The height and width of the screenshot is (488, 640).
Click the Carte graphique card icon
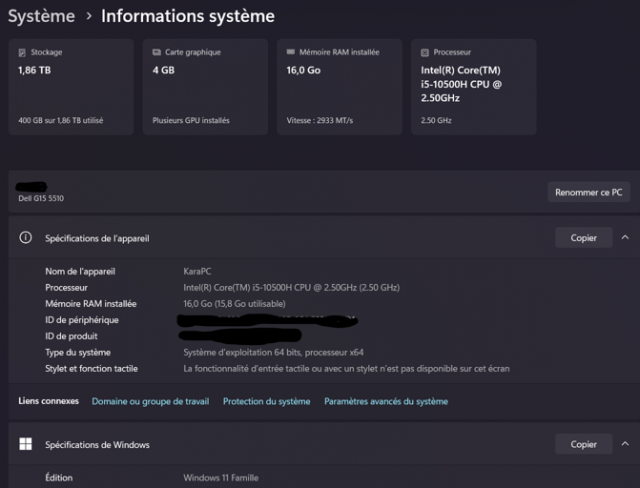coord(158,52)
